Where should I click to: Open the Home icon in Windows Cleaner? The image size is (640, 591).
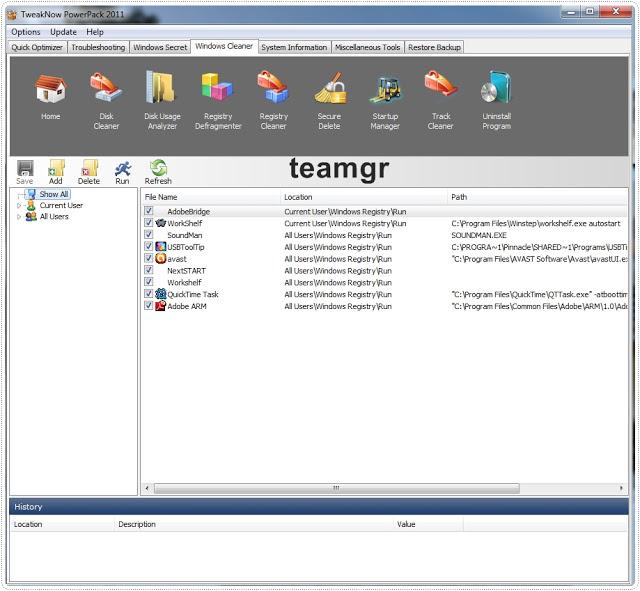click(51, 89)
